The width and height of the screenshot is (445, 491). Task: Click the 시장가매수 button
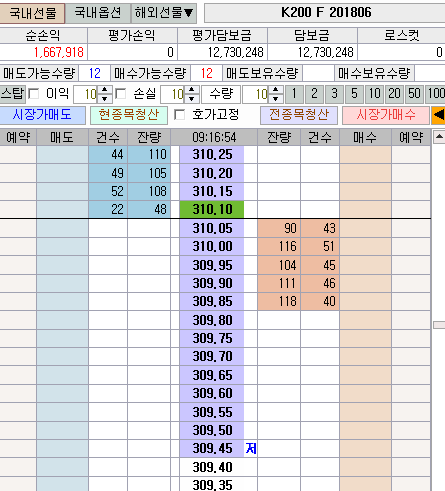pos(386,115)
